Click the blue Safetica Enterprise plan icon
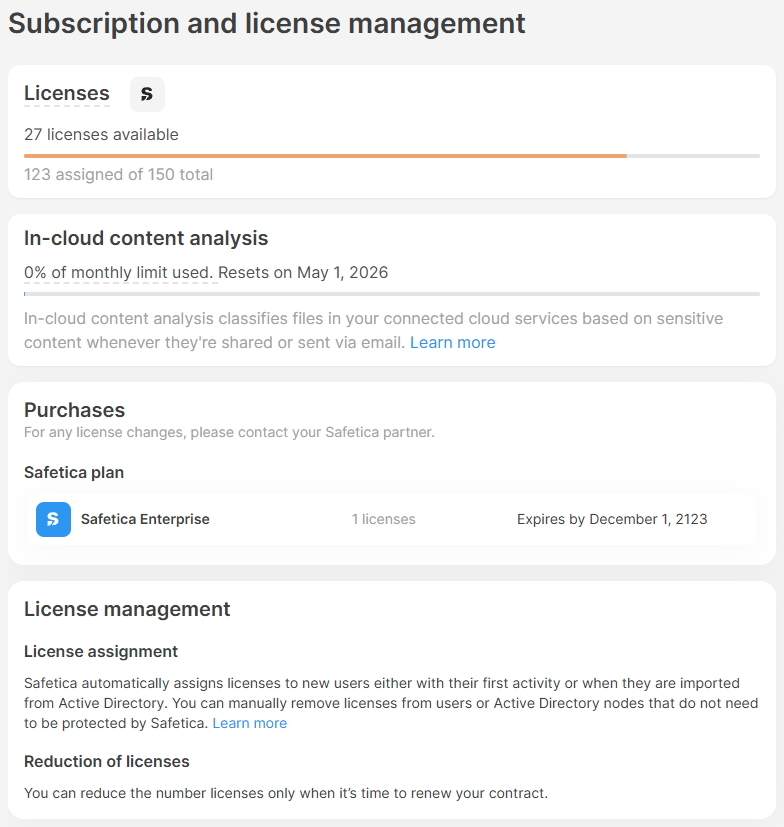The image size is (784, 827). [53, 519]
